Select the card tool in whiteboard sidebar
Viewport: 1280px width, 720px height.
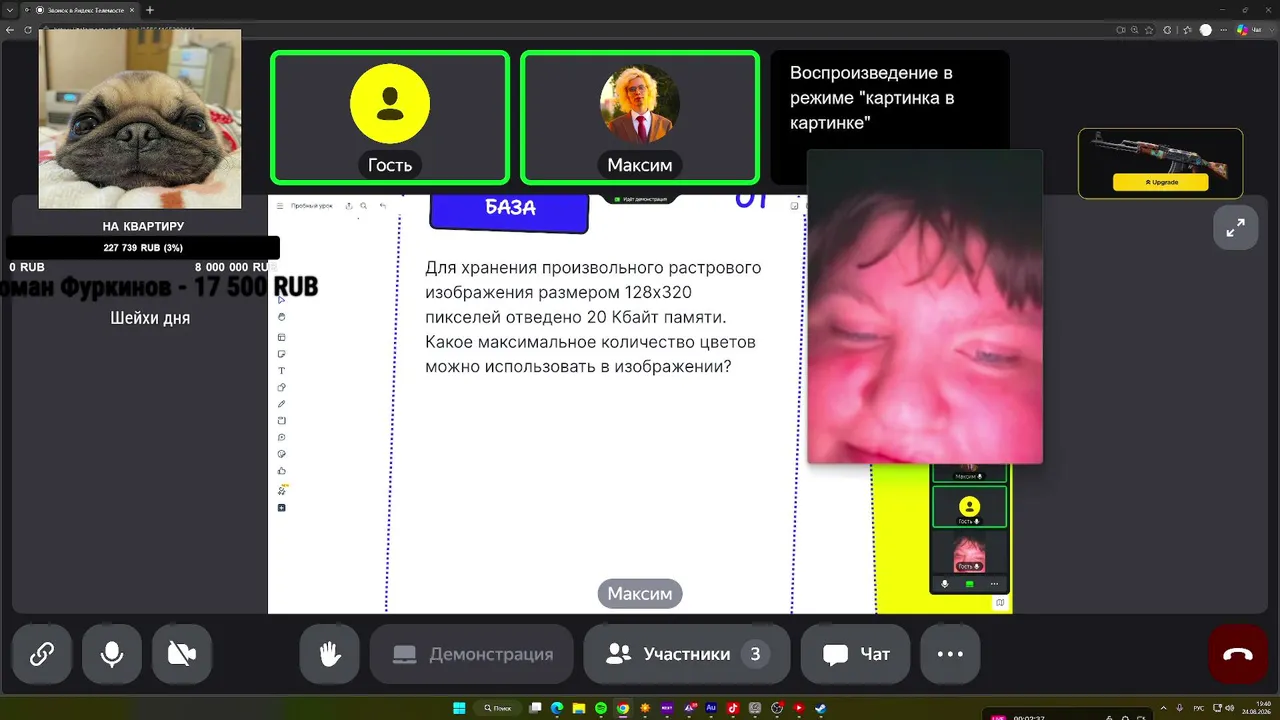coord(282,421)
